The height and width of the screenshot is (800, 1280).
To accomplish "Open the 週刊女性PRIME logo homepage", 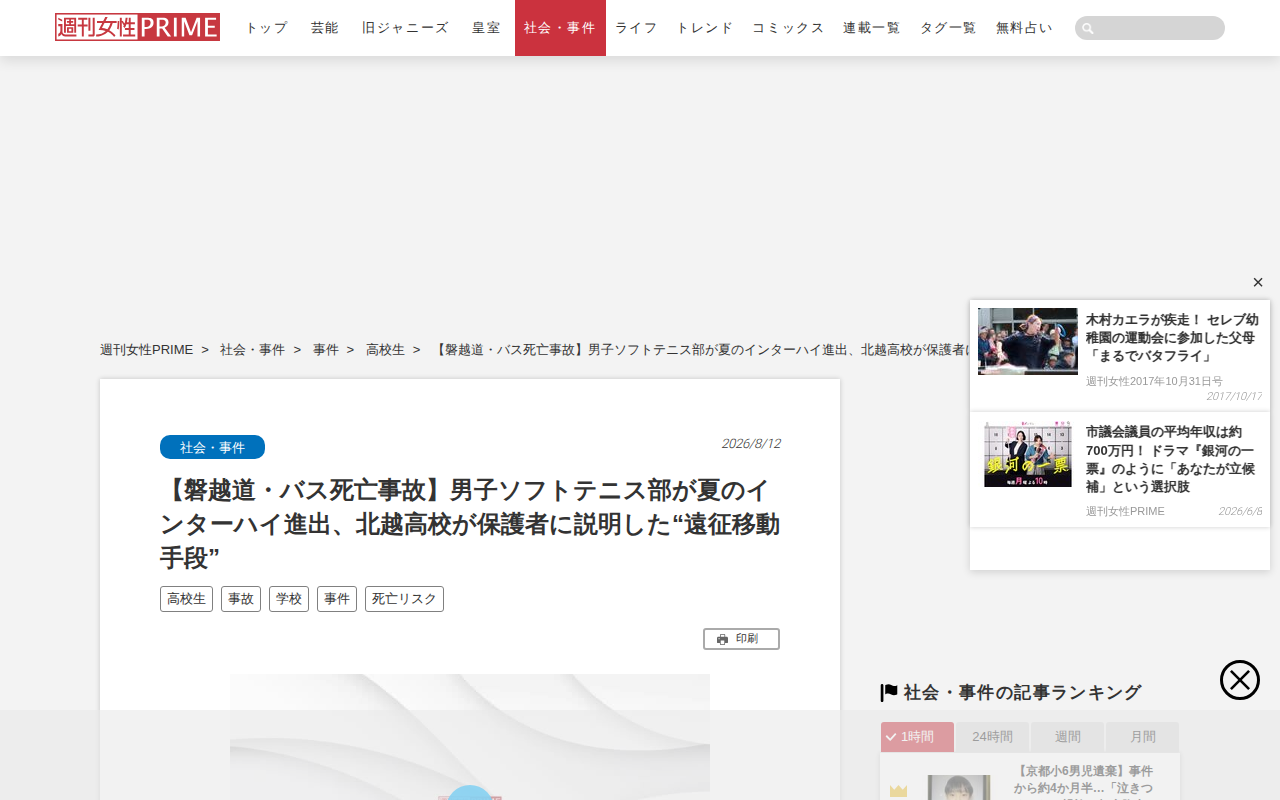I will point(137,27).
